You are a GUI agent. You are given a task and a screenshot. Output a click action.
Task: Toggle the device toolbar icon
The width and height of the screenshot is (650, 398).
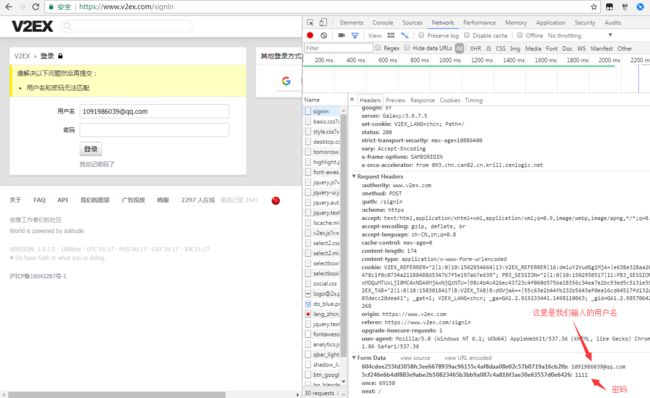pyautogui.click(x=323, y=22)
